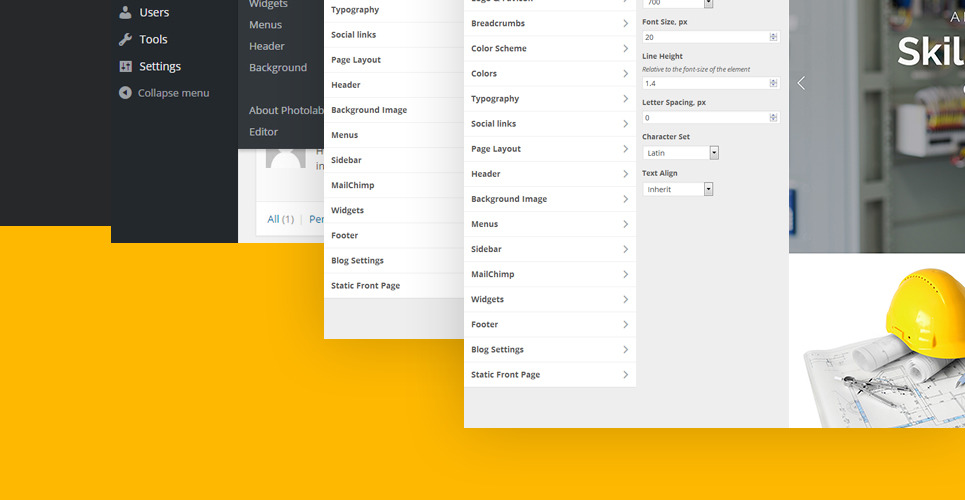Screen dimensions: 965x500
Task: Click the Users person icon
Action: (125, 13)
